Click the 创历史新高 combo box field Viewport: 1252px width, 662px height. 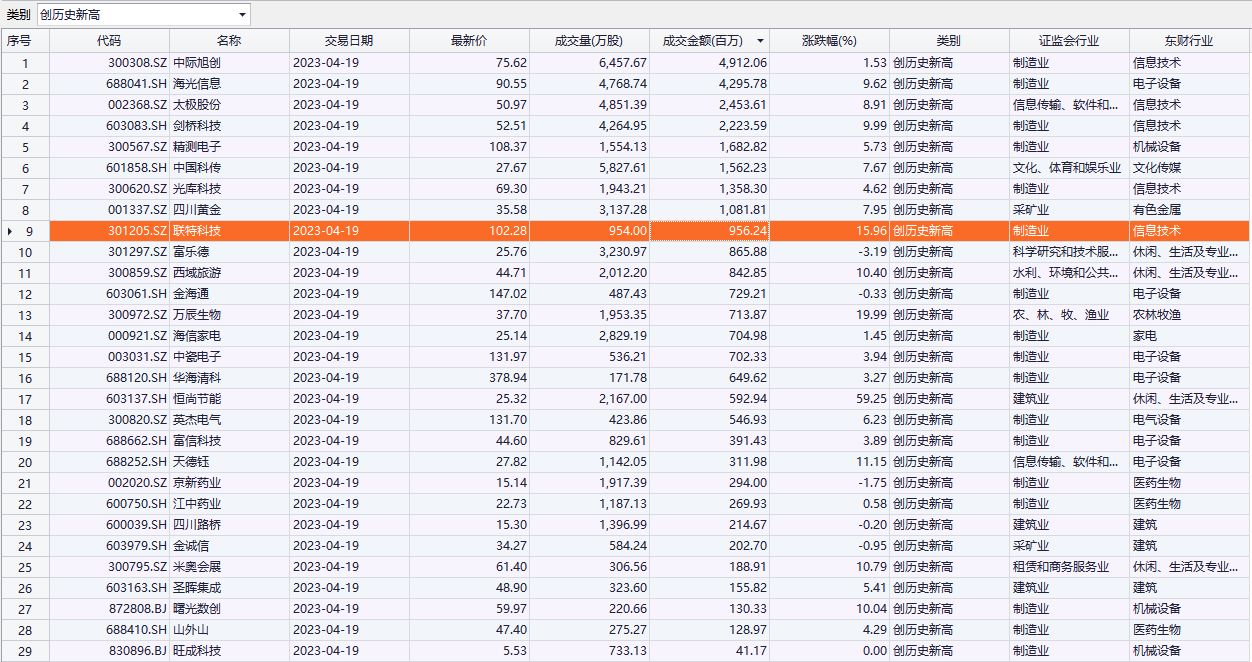point(135,15)
